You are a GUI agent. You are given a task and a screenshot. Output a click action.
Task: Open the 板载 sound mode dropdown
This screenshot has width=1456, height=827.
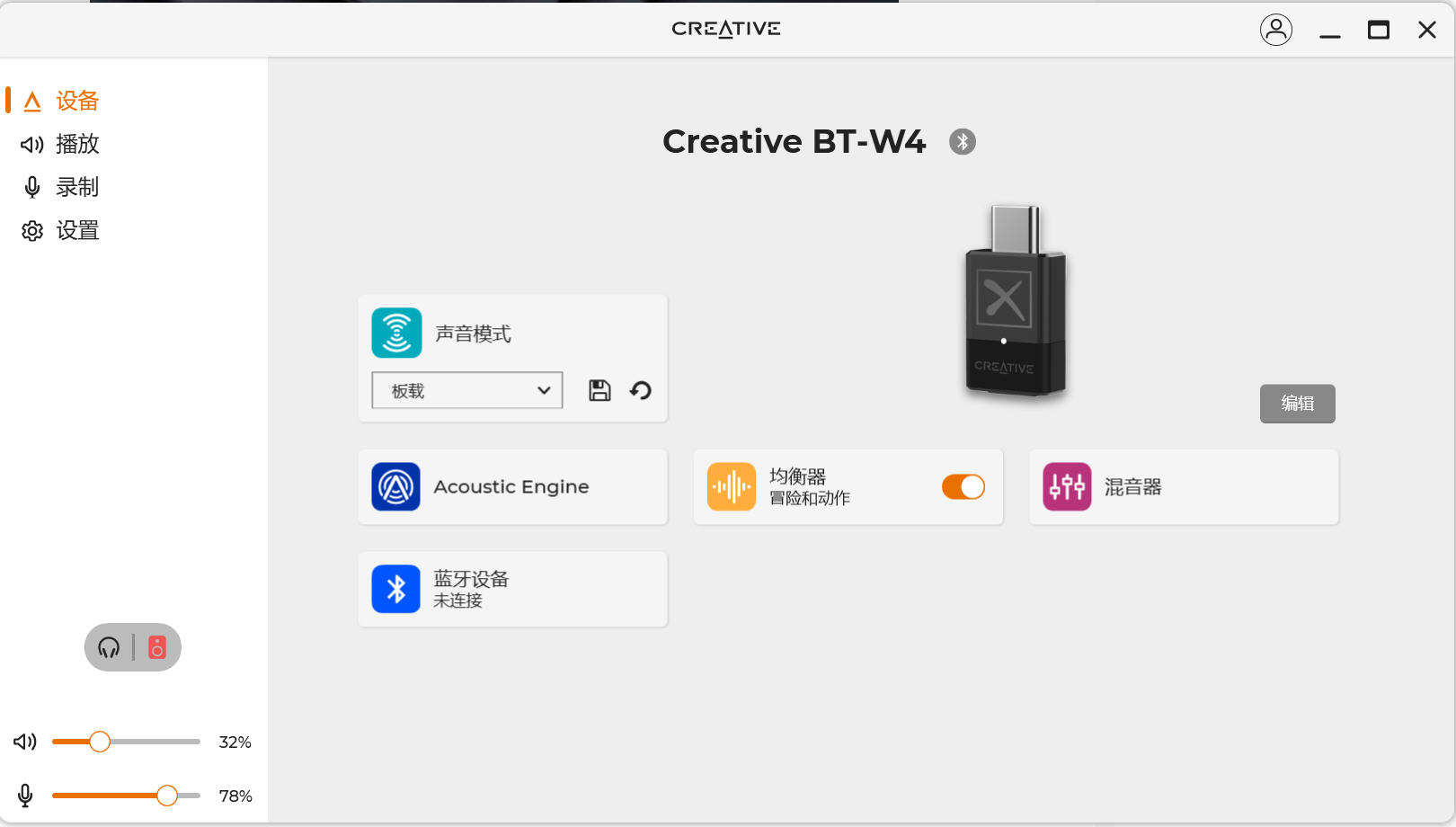467,390
